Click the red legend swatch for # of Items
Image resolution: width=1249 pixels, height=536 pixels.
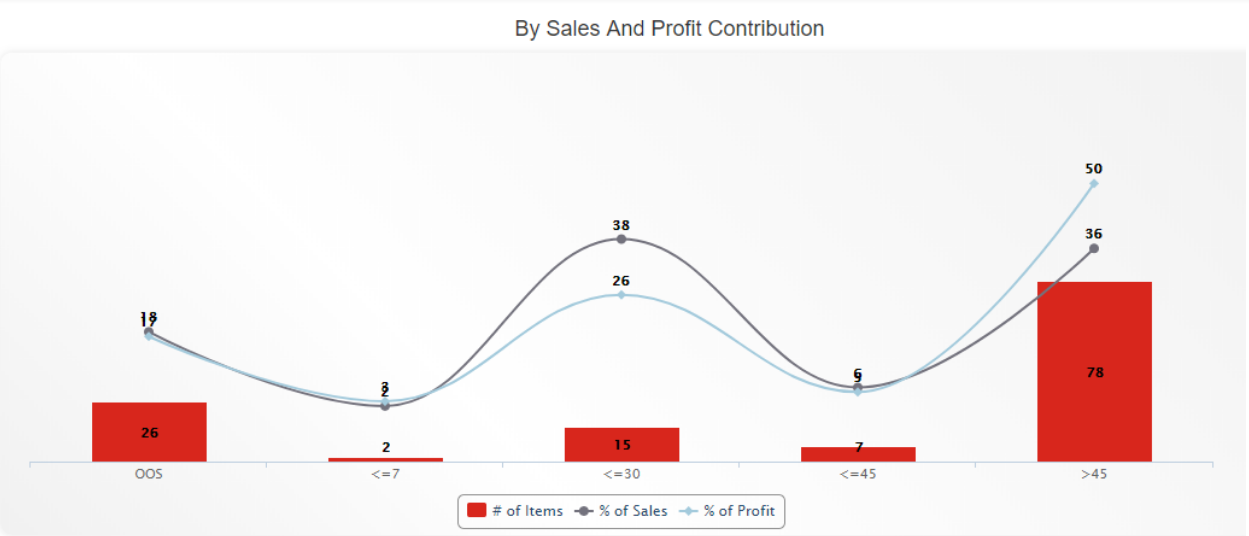point(476,511)
